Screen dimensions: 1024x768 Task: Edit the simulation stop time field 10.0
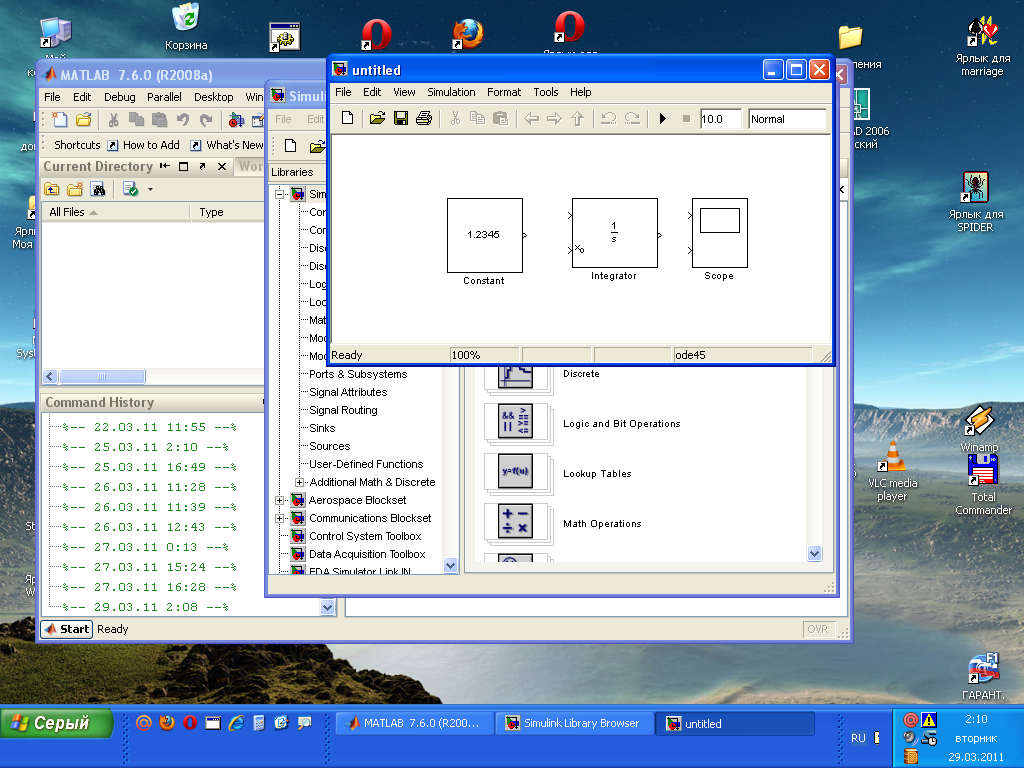pyautogui.click(x=720, y=119)
